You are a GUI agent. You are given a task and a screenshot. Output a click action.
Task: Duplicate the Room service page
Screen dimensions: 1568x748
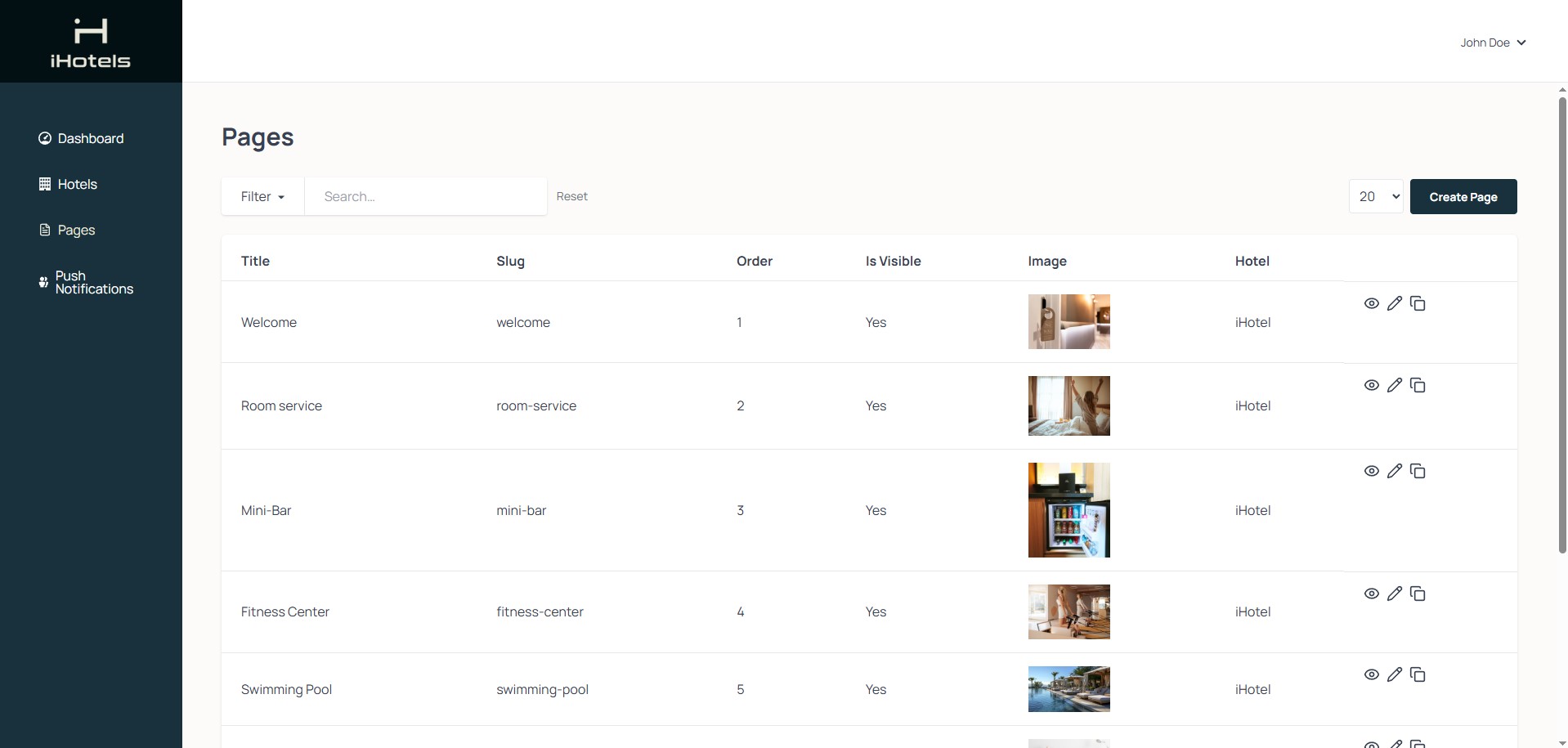coord(1418,385)
